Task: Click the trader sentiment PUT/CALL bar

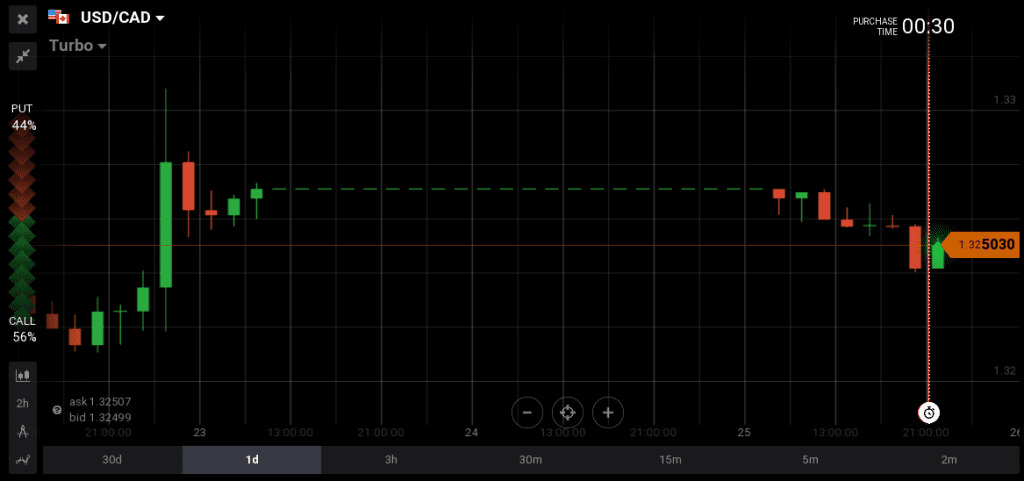Action: pos(22,223)
